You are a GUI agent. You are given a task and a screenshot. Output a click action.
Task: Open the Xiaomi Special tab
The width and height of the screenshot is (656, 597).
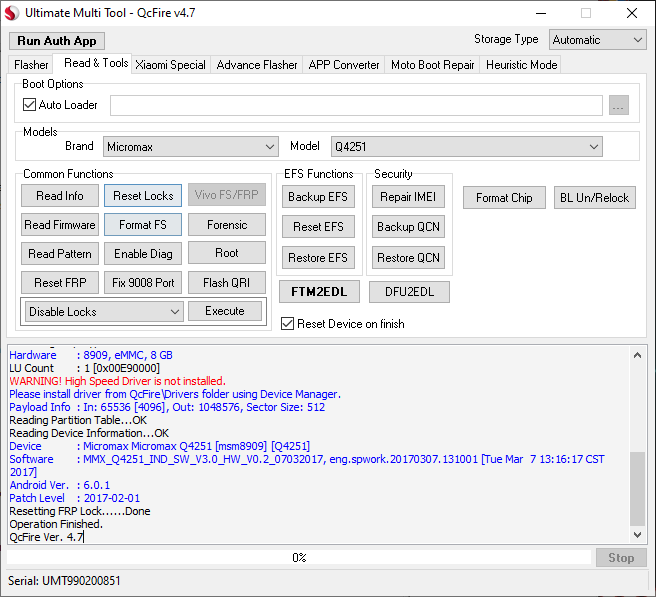pyautogui.click(x=171, y=65)
